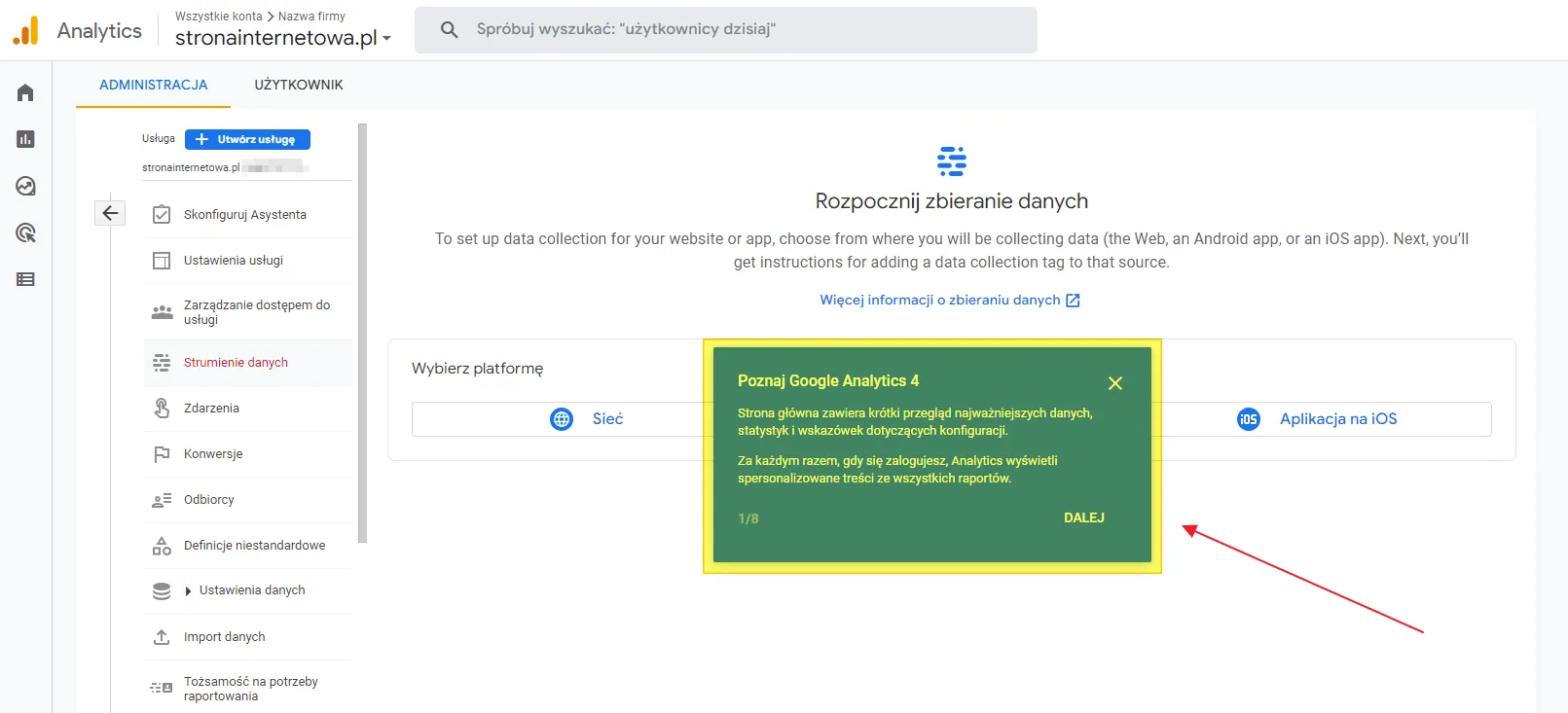1568x713 pixels.
Task: Click the Ustawienia usługi window icon
Action: (x=162, y=261)
